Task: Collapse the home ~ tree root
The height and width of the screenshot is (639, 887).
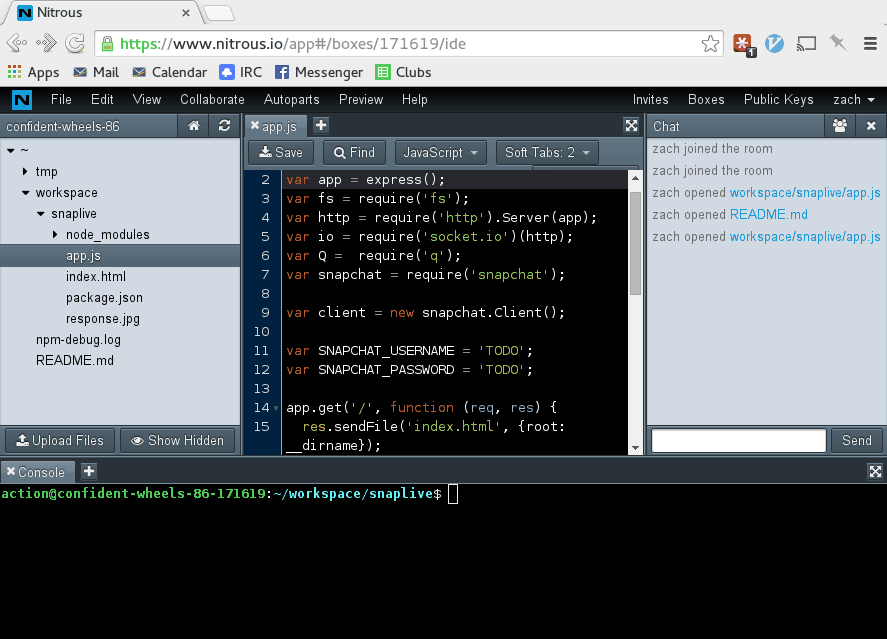Action: 11,150
